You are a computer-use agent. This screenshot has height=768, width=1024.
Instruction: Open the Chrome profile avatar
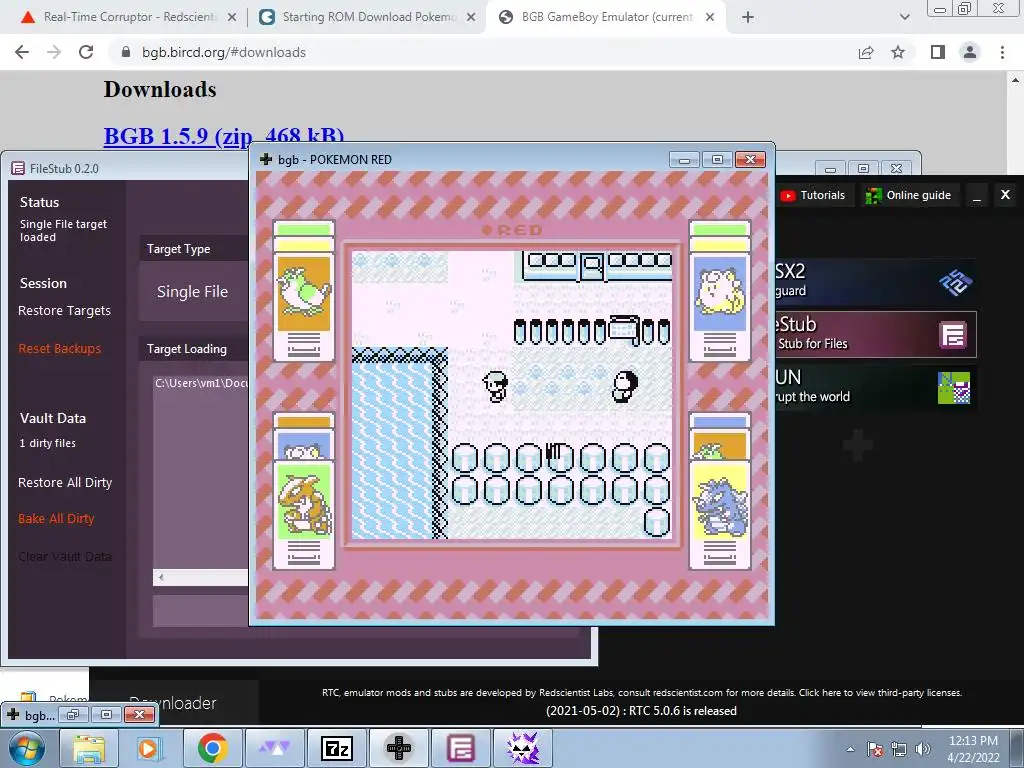[970, 52]
